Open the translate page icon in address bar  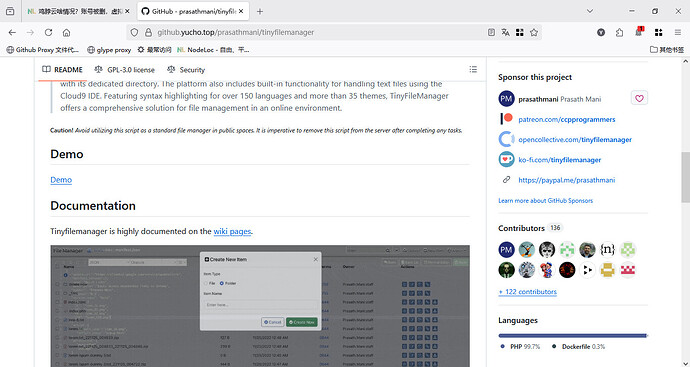pos(505,32)
